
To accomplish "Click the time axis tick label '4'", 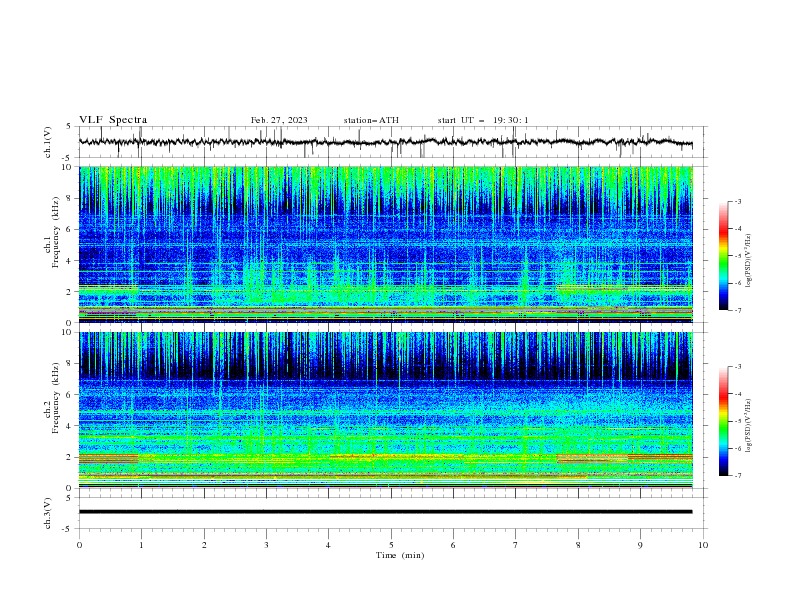I will (x=329, y=545).
